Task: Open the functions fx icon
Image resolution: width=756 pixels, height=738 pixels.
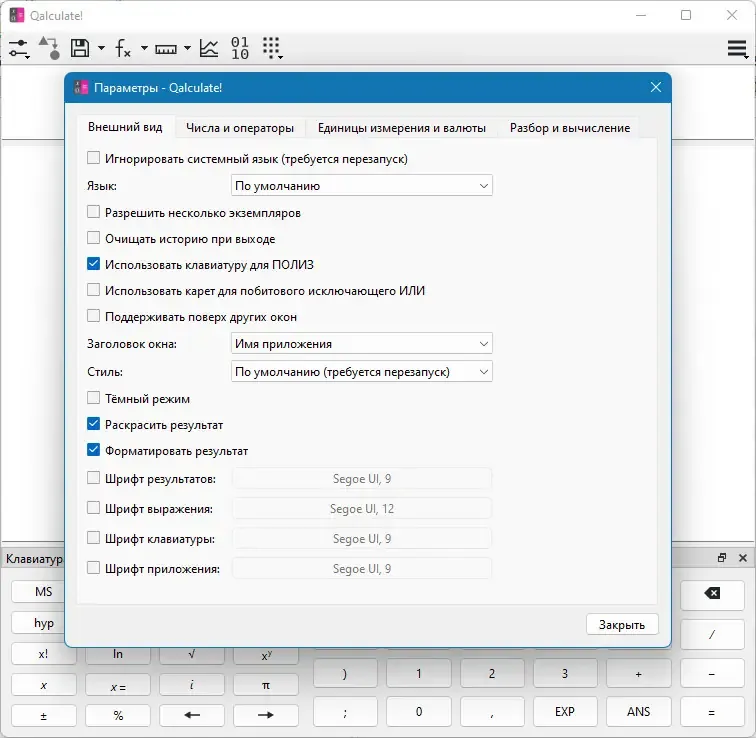Action: click(x=123, y=48)
